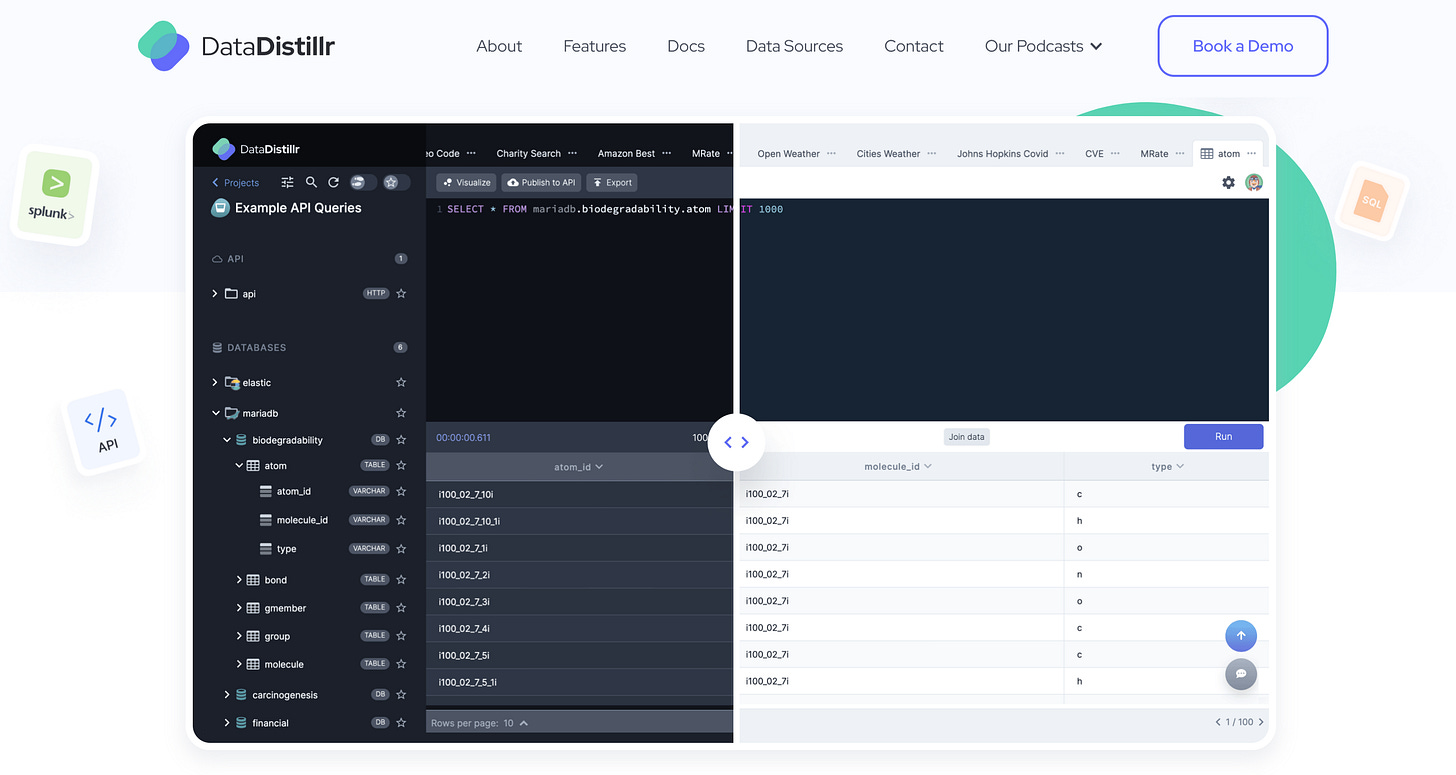Star the api folder entry
Image resolution: width=1456 pixels, height=775 pixels.
401,293
